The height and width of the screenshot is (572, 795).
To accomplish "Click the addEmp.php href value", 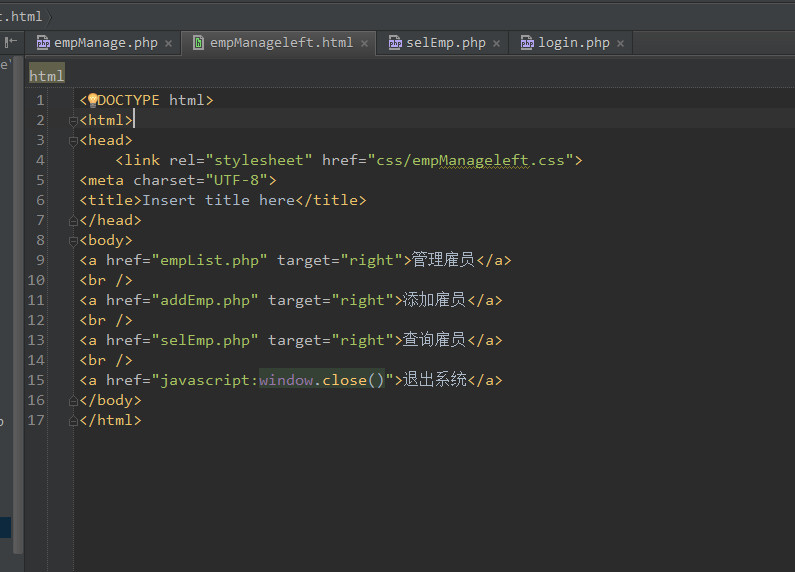I will 205,300.
